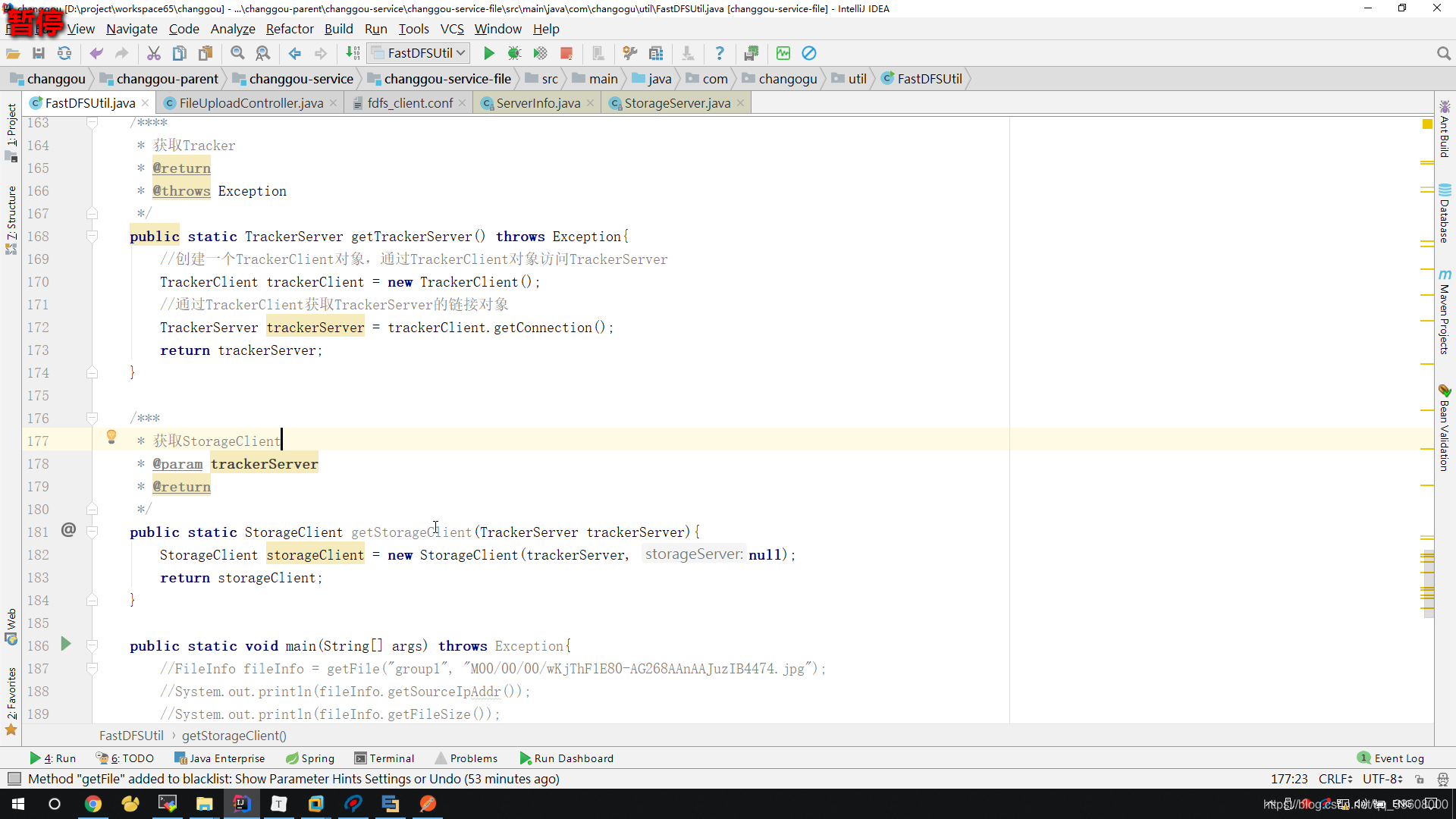Click the red Stop icon
This screenshot has width=1456, height=819.
566,53
